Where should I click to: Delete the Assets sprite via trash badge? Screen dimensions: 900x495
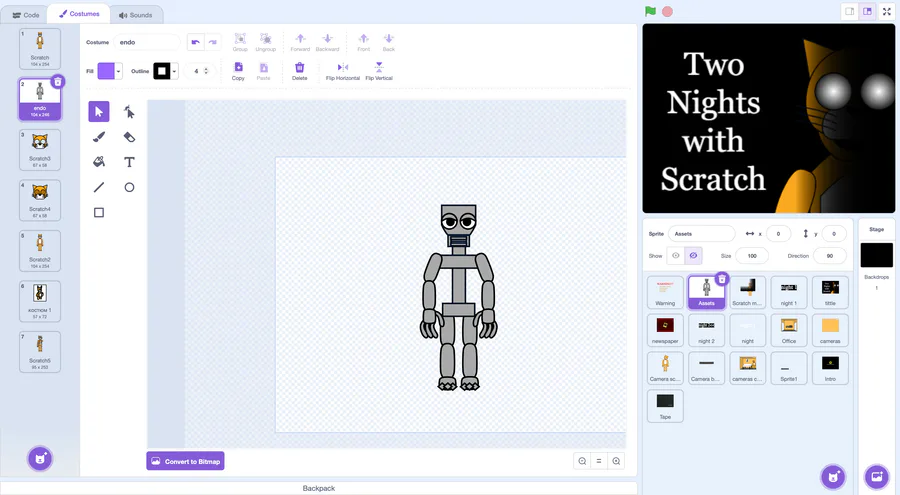(722, 279)
